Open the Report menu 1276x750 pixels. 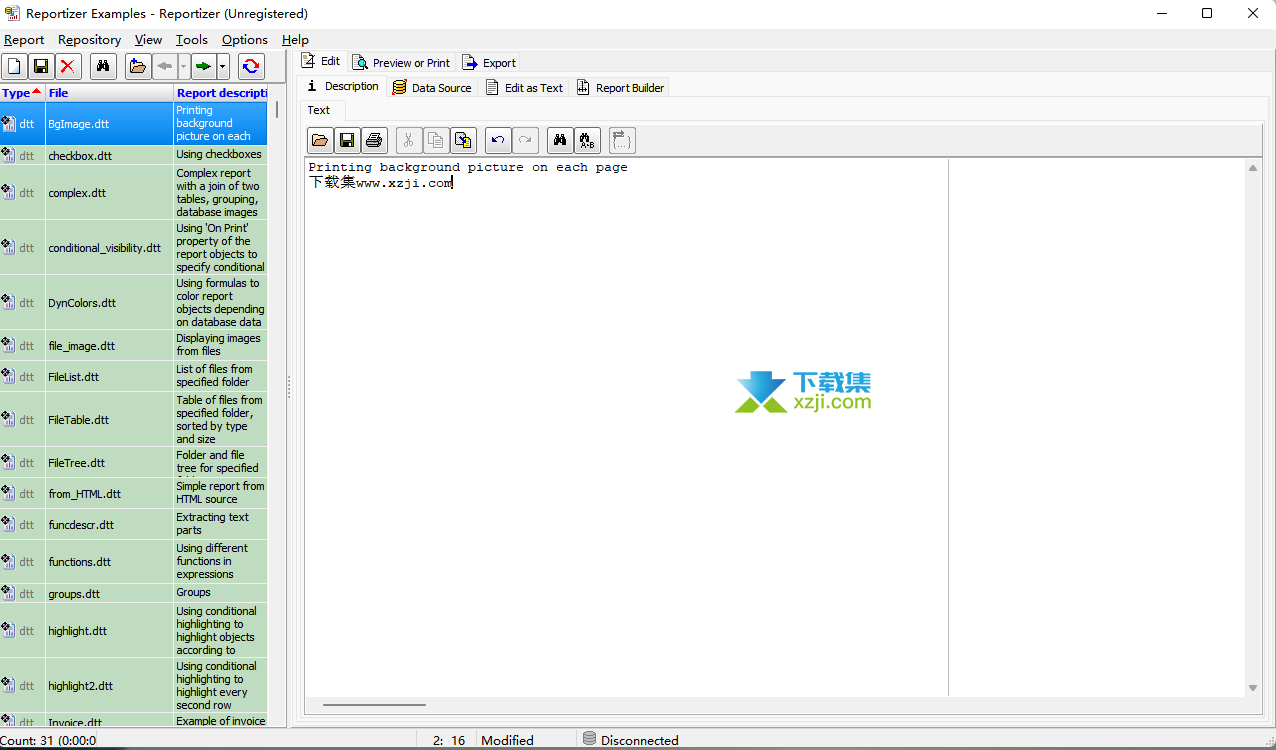(24, 40)
